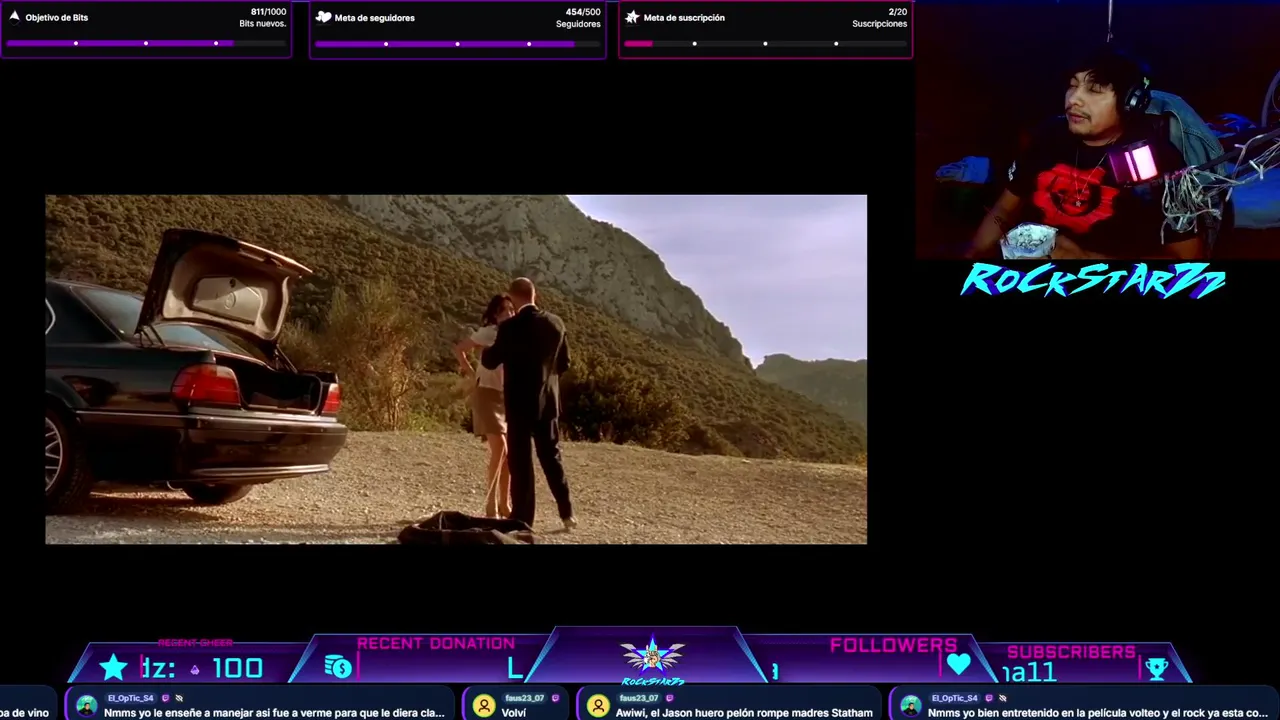Click 'Nmms yo bien entretenido' chat message
Viewport: 1280px width, 720px height.
pos(1098,713)
